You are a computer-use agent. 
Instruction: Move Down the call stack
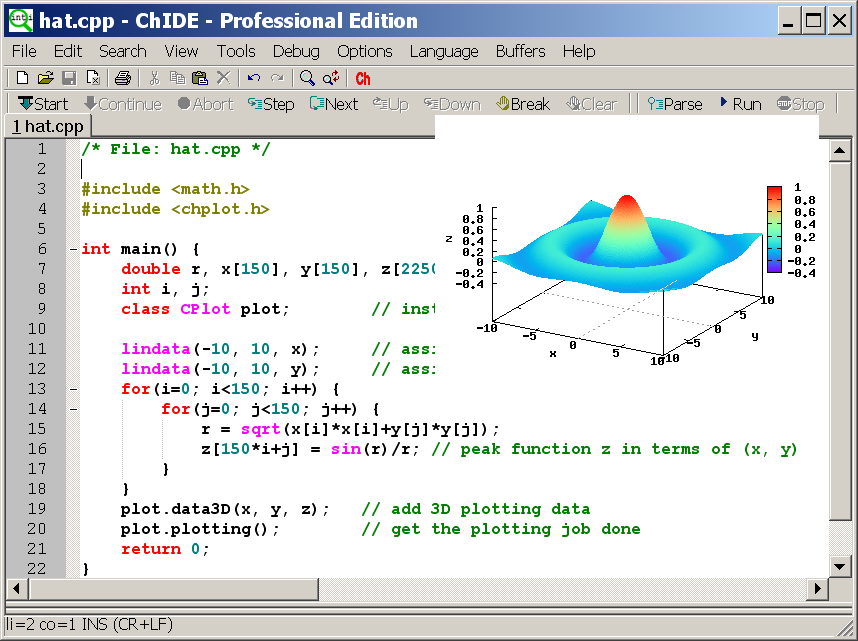coord(452,103)
